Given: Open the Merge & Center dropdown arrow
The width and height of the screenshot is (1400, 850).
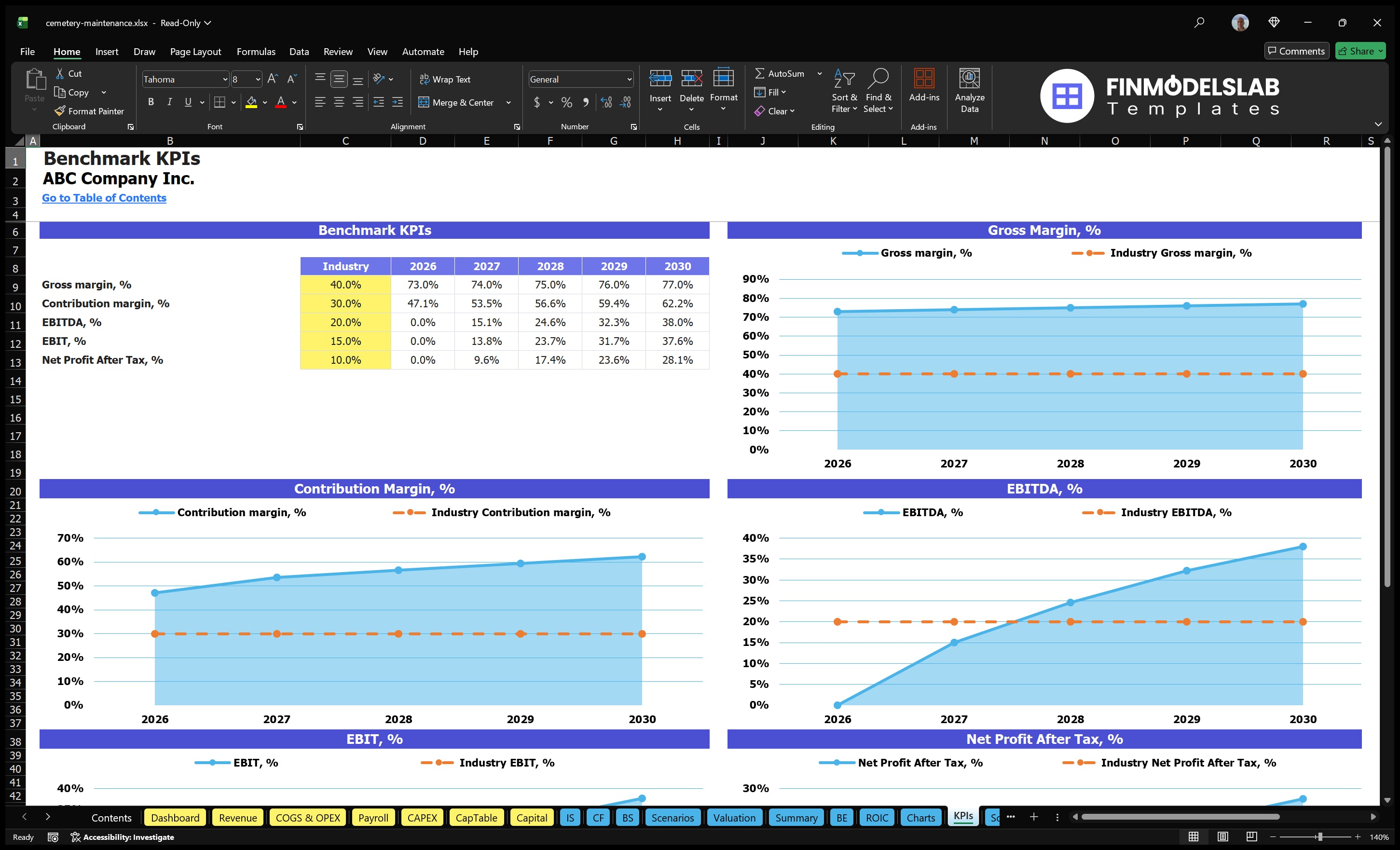Looking at the screenshot, I should click(x=508, y=103).
